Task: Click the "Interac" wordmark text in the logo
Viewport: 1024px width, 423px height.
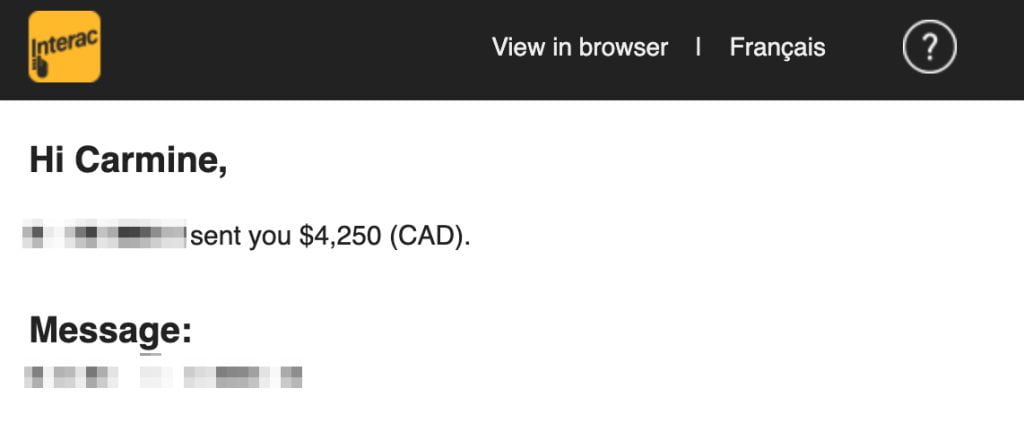Action: [65, 43]
